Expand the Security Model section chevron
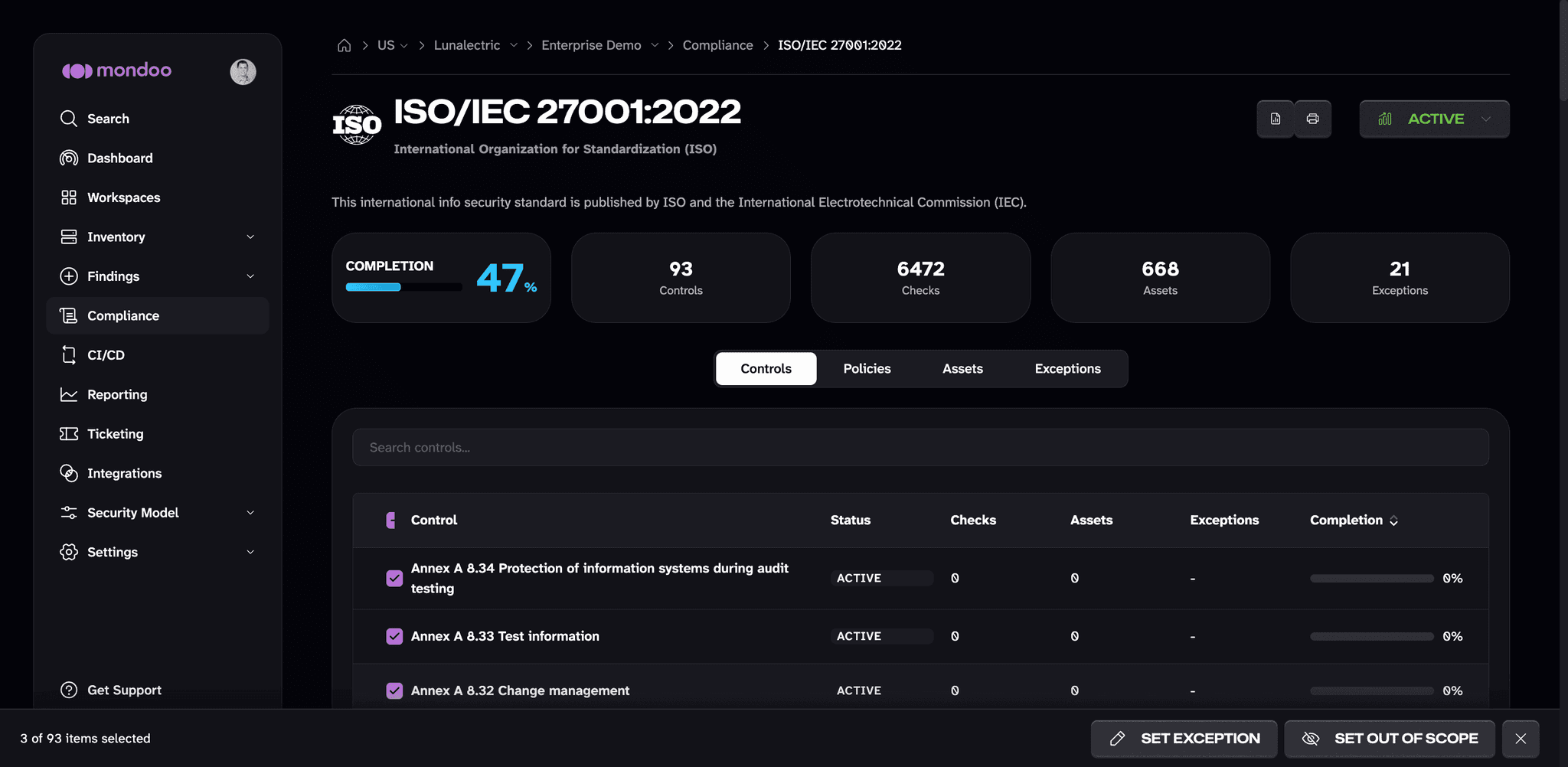This screenshot has height=767, width=1568. (x=250, y=513)
